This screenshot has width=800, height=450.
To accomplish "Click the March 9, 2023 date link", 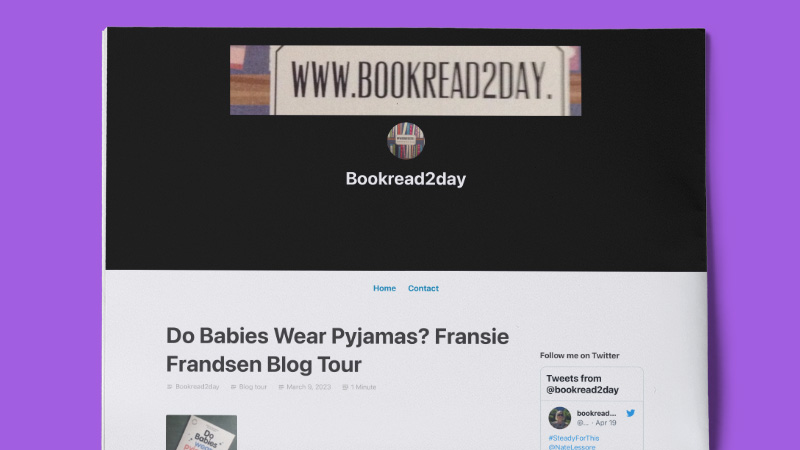I will point(309,387).
